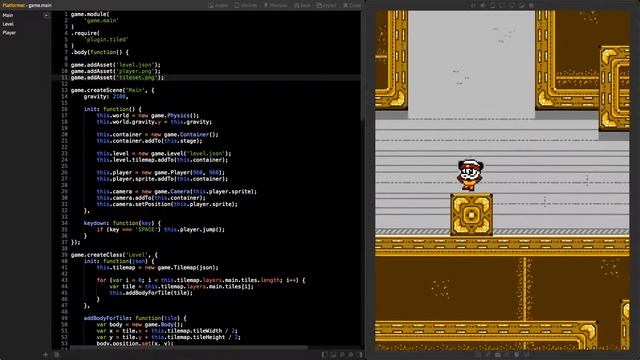Open the Assets toolbar button
The image size is (640, 360).
219,5
